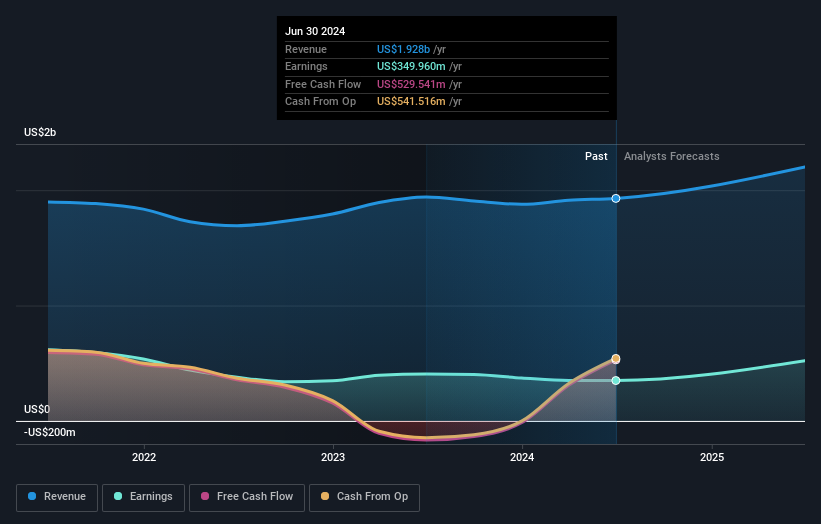Click the US$0 y-axis label
Screen dimensions: 821x524
(x=37, y=409)
